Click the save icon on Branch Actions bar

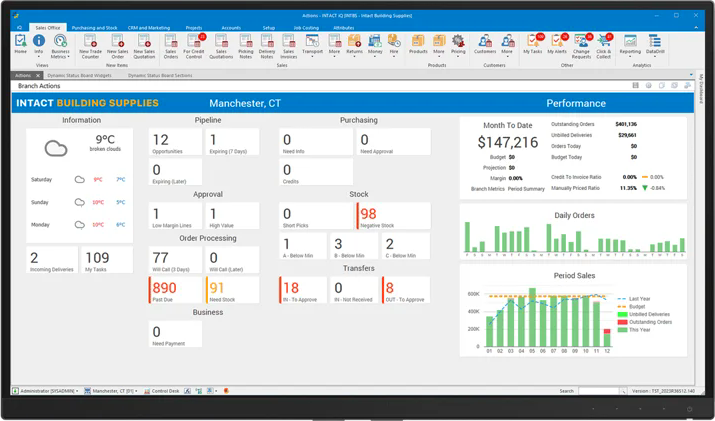(x=636, y=86)
